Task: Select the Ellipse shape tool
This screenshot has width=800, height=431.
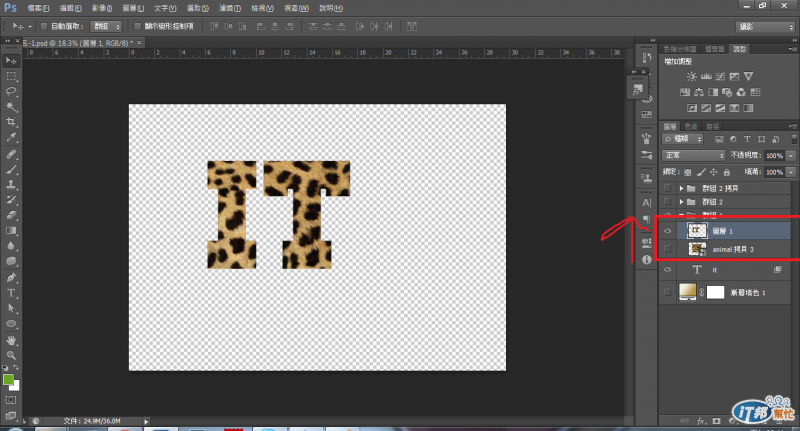Action: pos(11,324)
